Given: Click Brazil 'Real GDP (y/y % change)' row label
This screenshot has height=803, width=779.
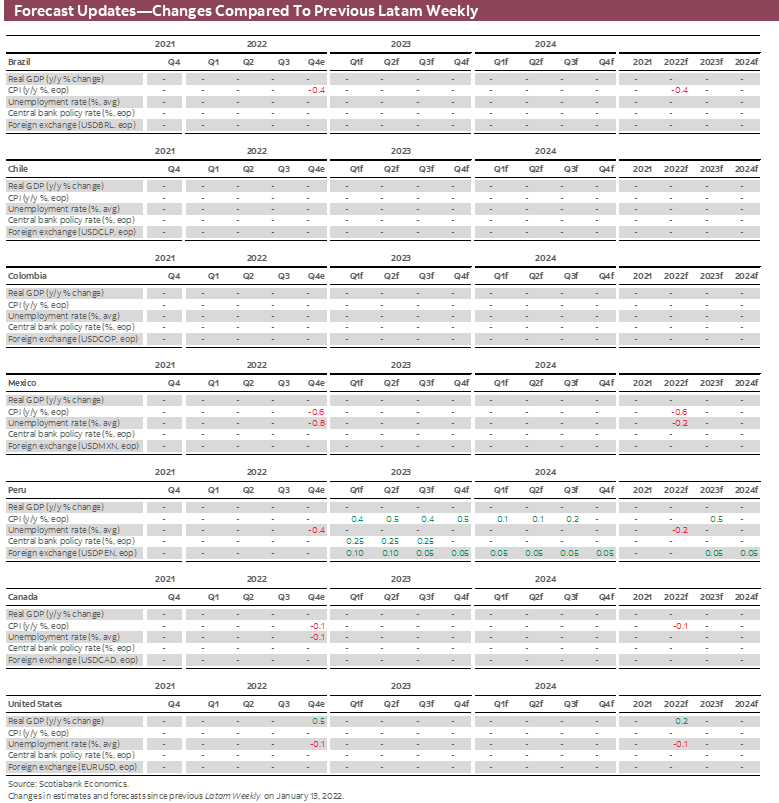Looking at the screenshot, I should pos(56,79).
